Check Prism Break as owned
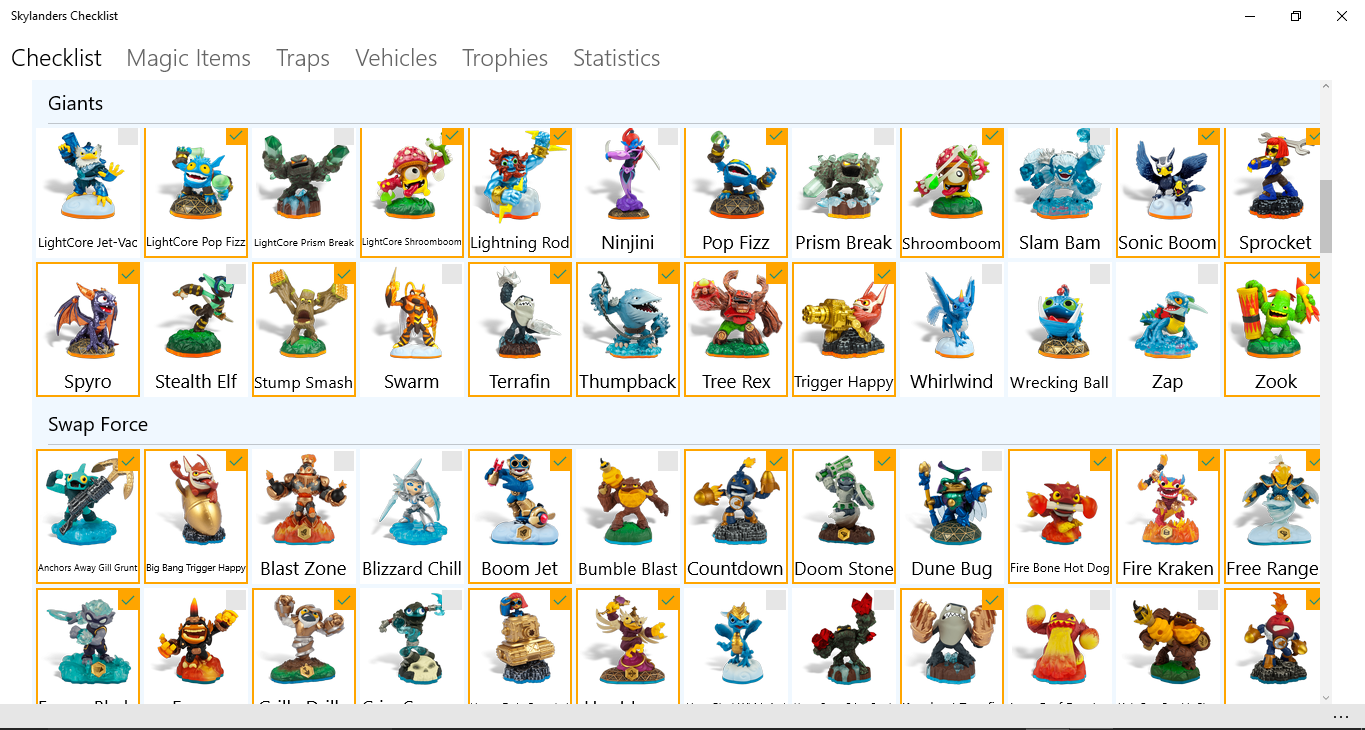 (884, 135)
